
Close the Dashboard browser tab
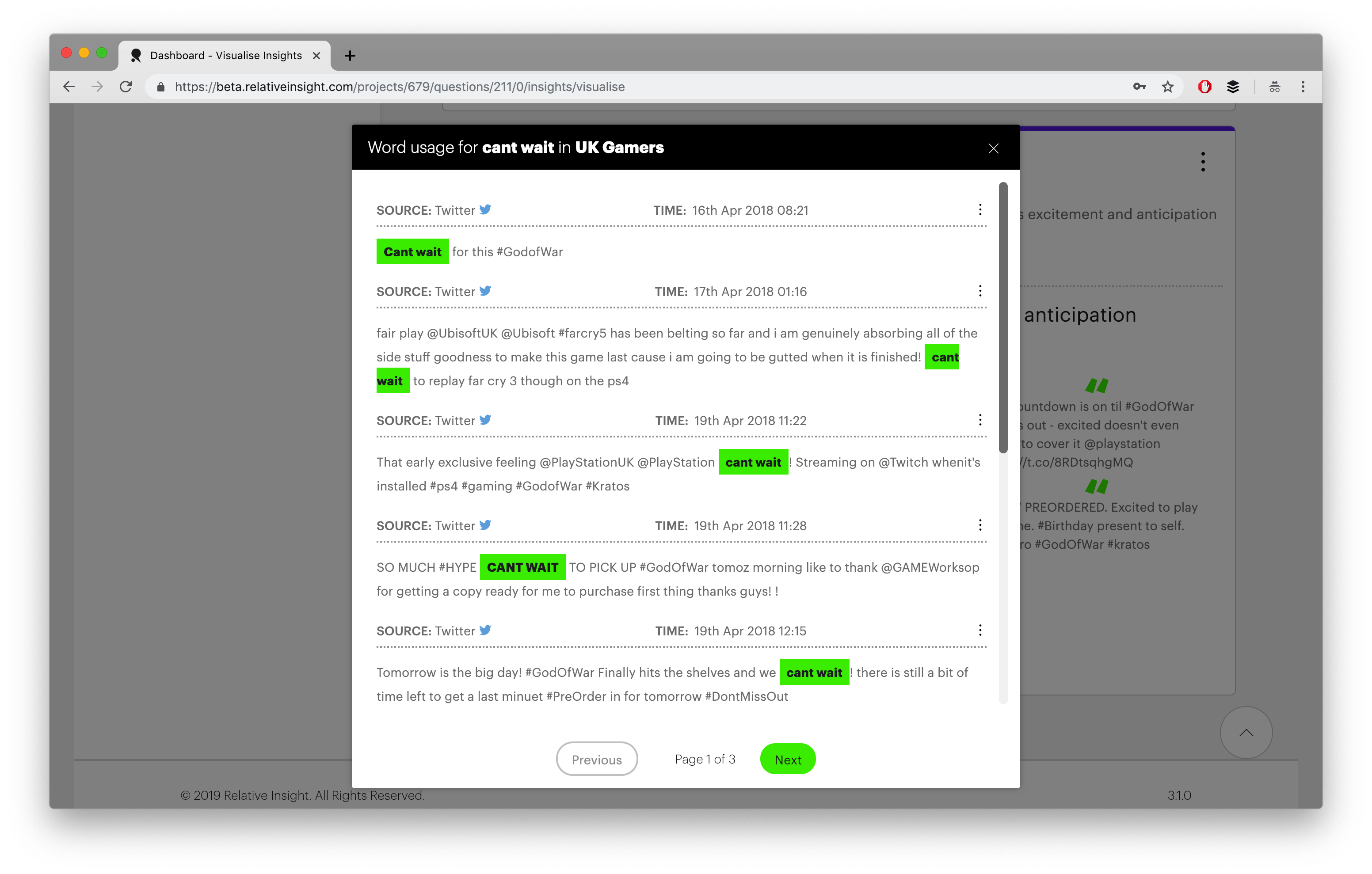(316, 55)
